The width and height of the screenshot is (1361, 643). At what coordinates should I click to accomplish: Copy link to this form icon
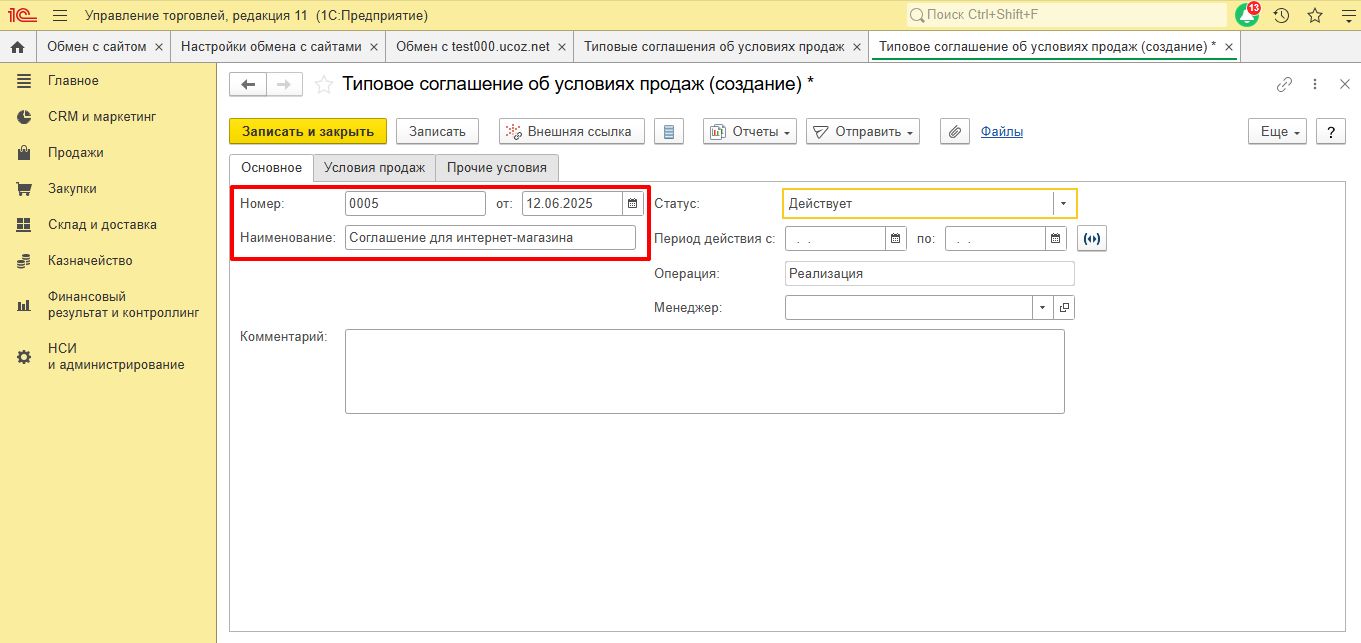click(x=1284, y=85)
